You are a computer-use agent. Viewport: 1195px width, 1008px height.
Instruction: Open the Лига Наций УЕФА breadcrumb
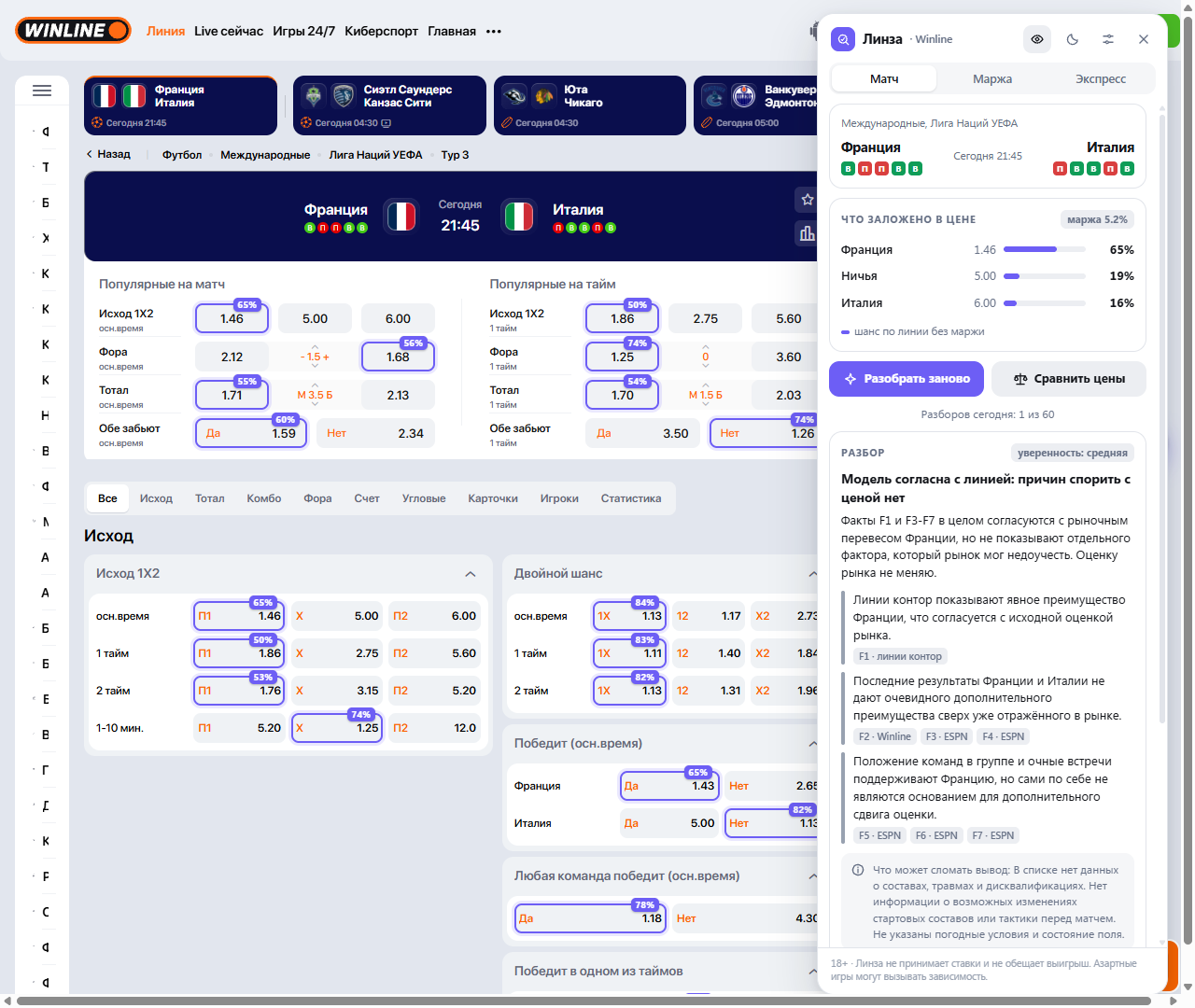[x=375, y=155]
